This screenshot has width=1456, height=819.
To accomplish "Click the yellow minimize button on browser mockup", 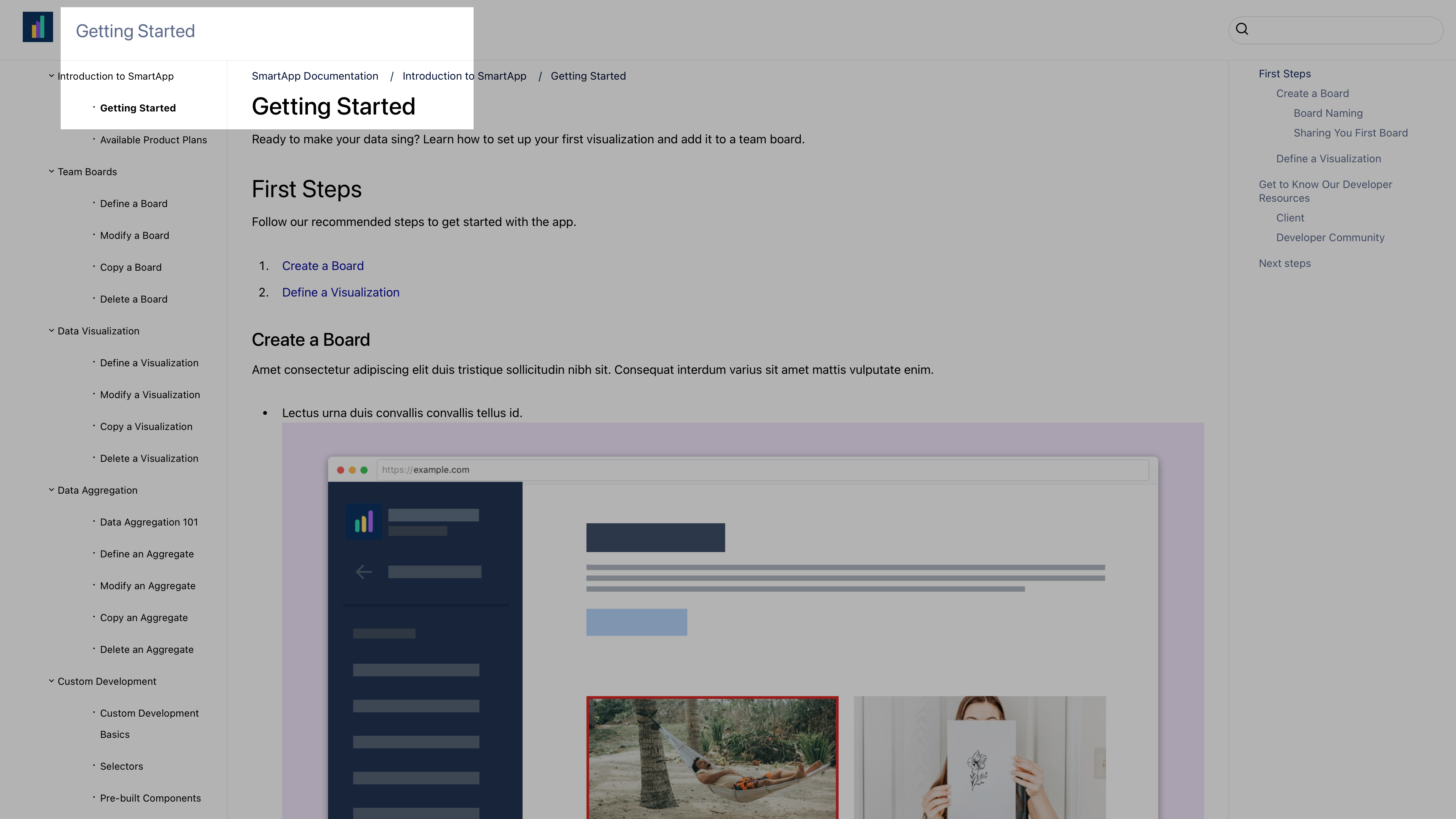I will [x=352, y=469].
